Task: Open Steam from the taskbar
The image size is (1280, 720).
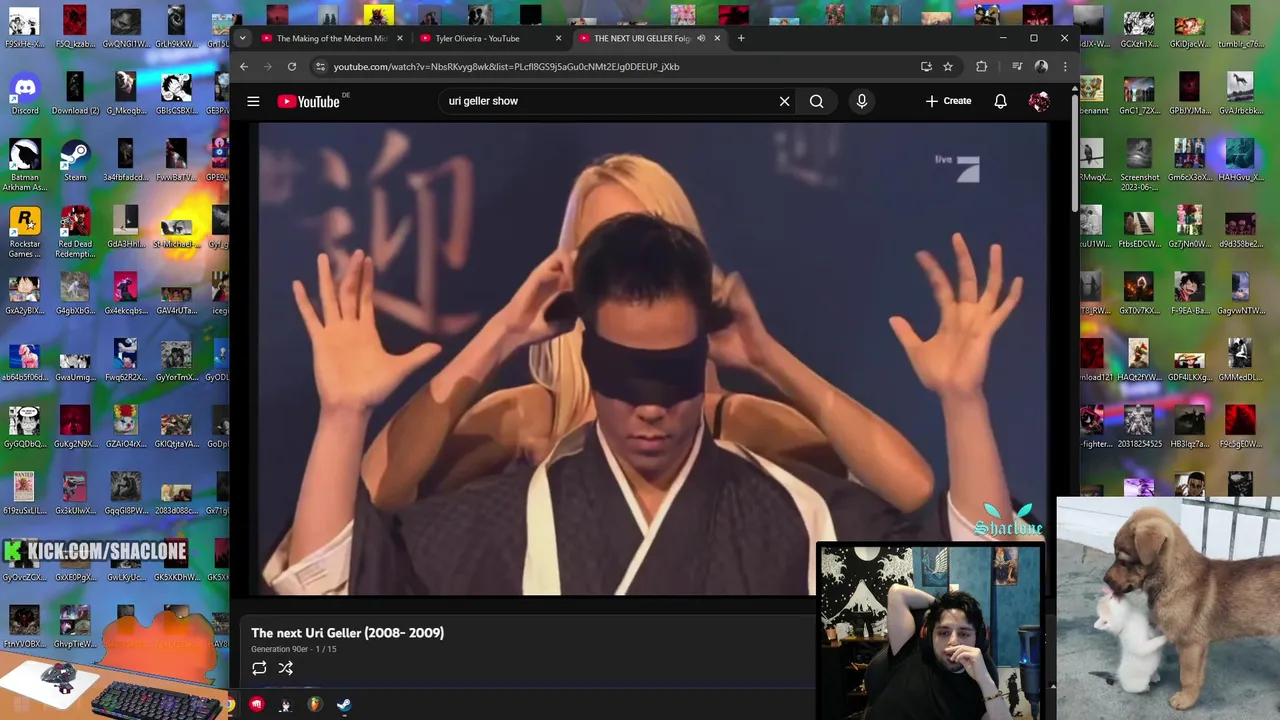Action: 343,705
